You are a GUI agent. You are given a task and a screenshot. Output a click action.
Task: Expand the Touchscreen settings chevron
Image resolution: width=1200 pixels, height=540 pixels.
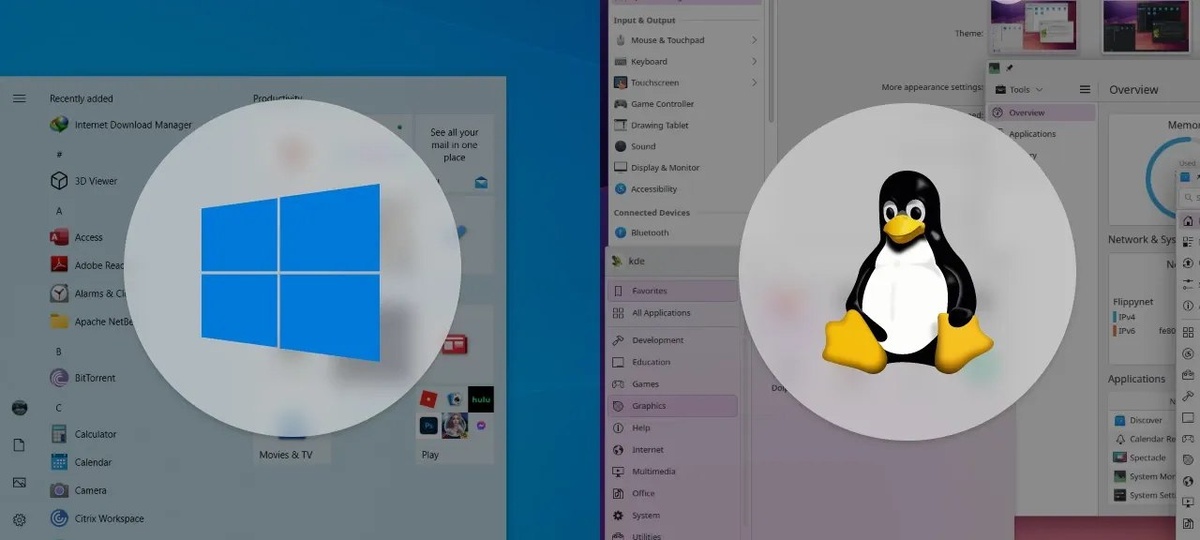pos(753,83)
